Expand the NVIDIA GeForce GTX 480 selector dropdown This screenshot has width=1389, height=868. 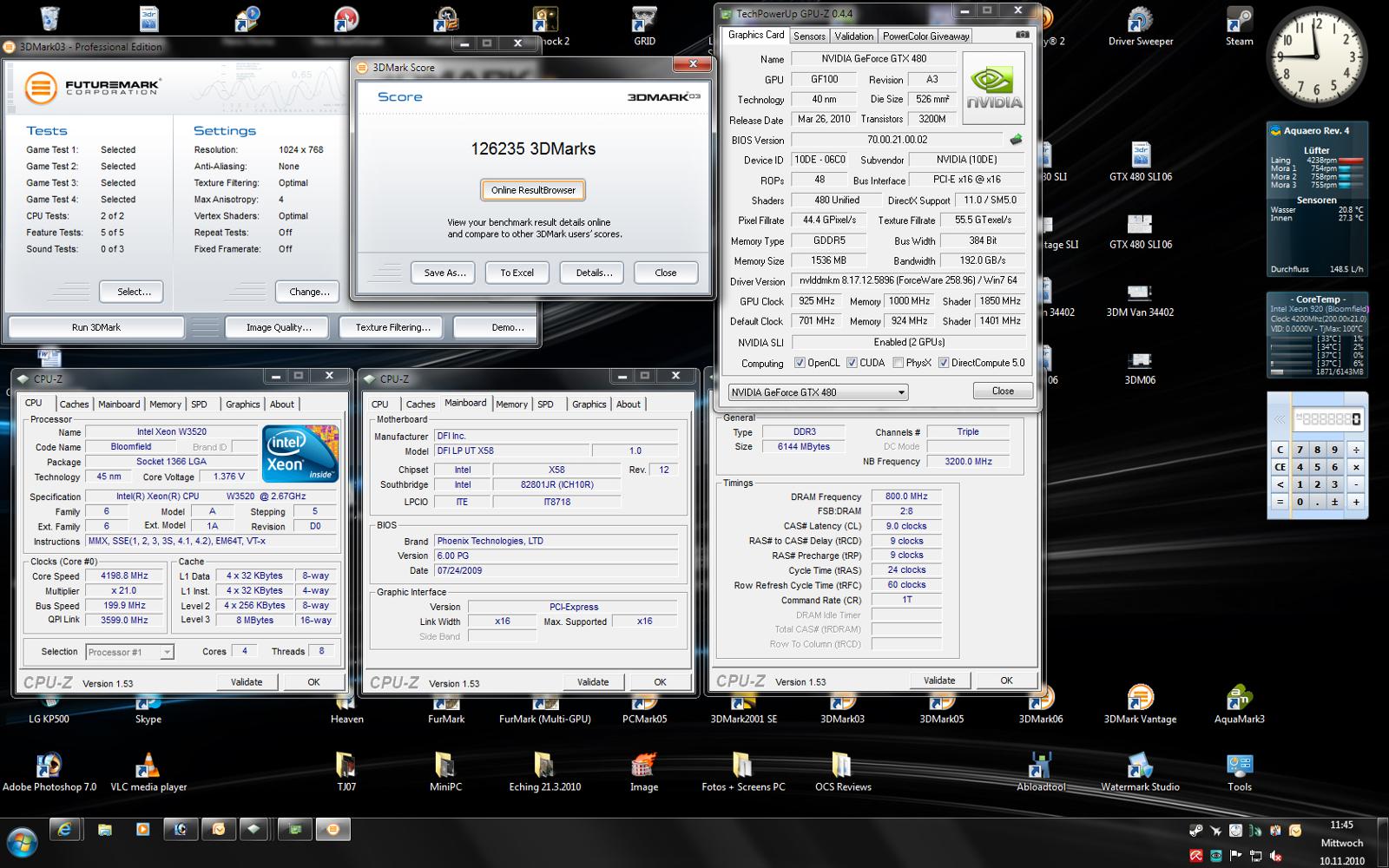(901, 392)
